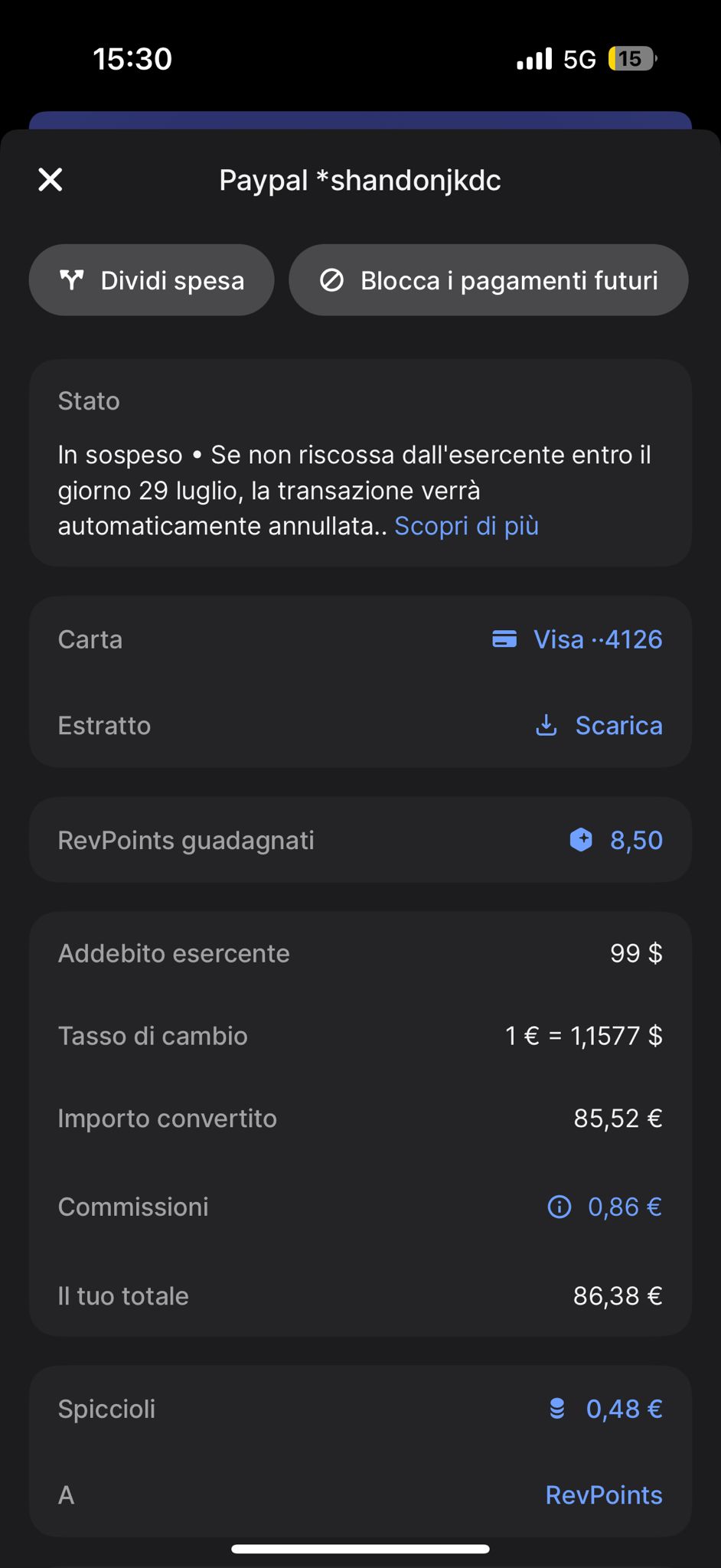The image size is (721, 1568).
Task: Tap the split expense fork icon
Action: (x=71, y=280)
